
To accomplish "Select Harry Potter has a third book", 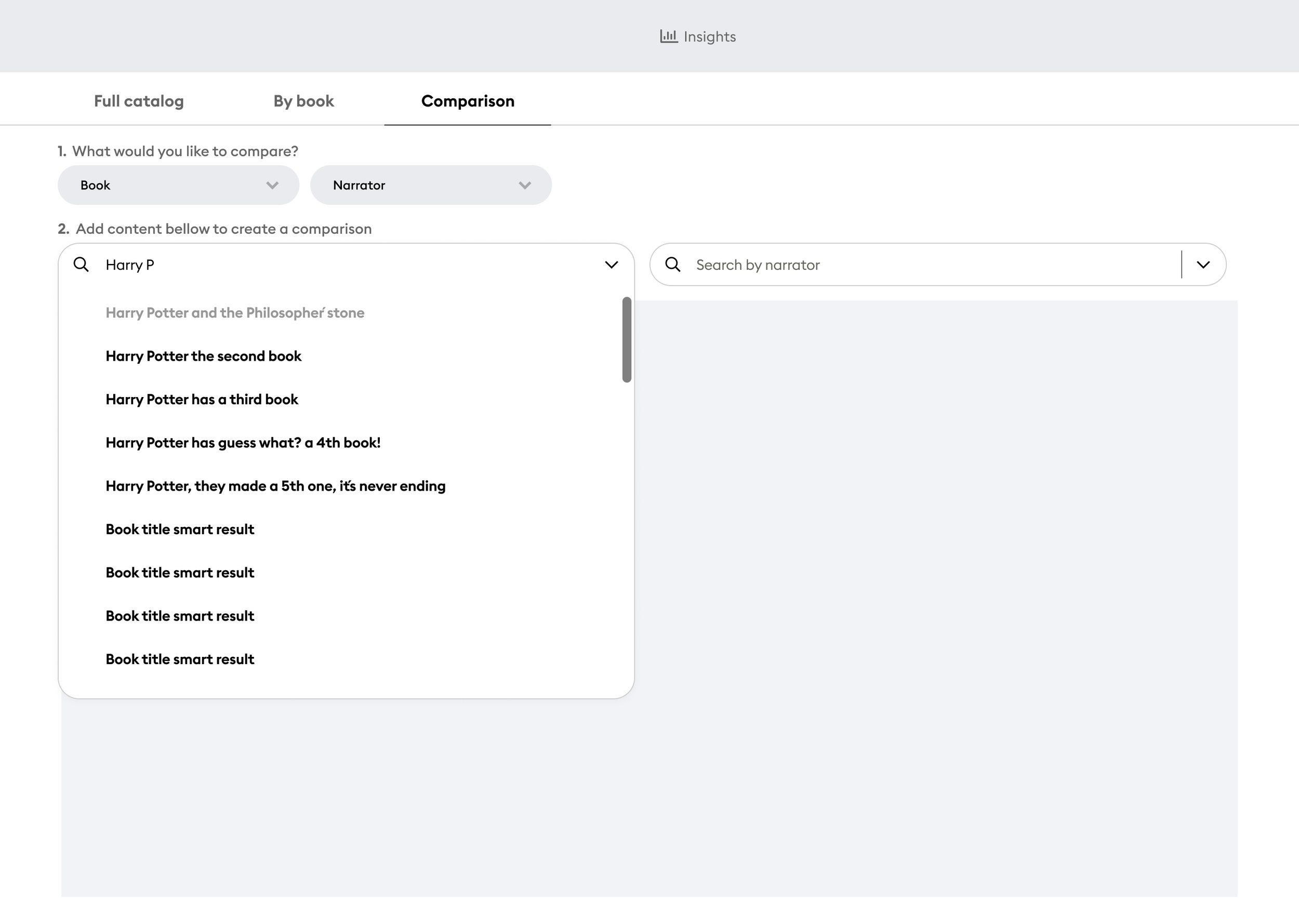I will point(201,400).
